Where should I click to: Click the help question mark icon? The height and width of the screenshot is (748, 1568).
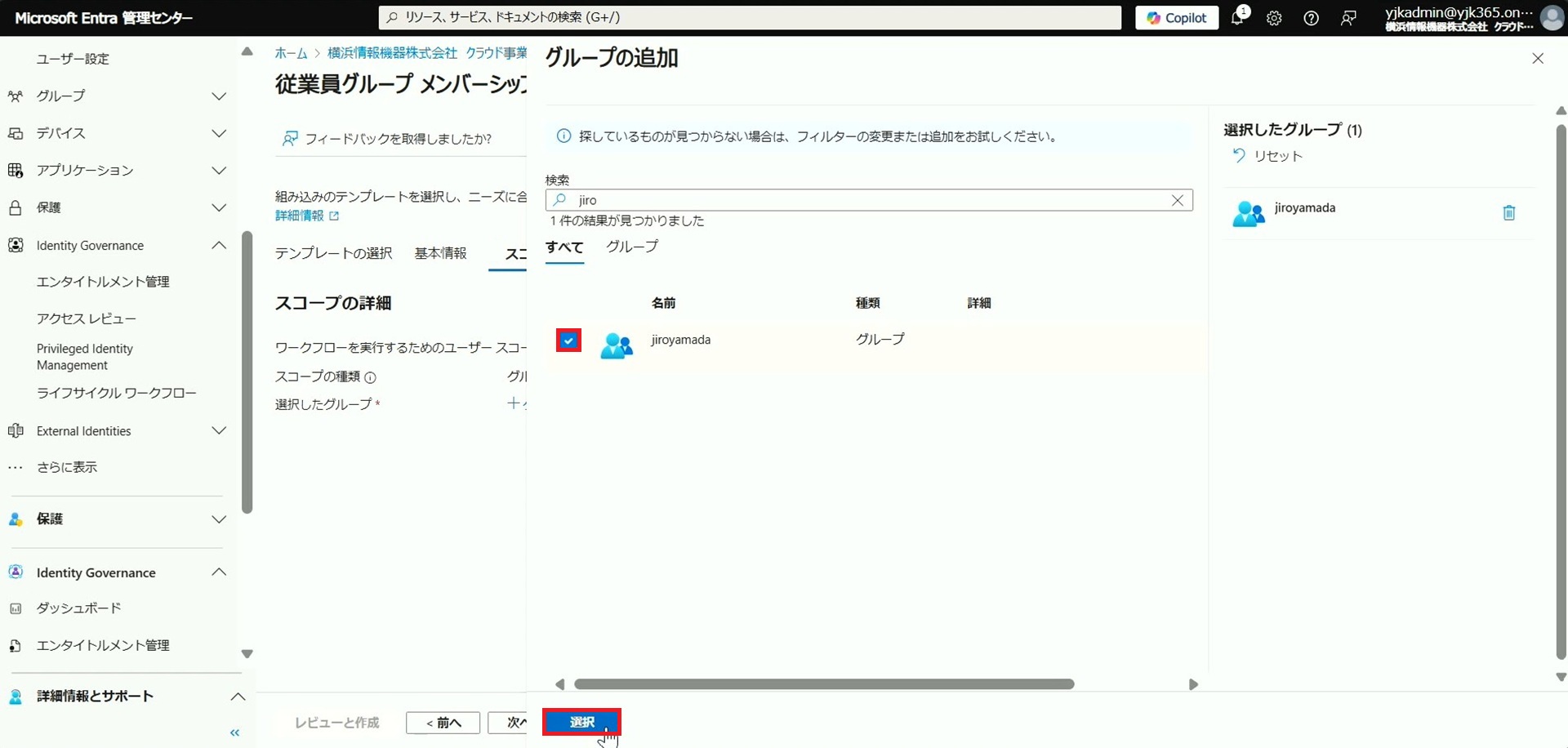coord(1311,18)
